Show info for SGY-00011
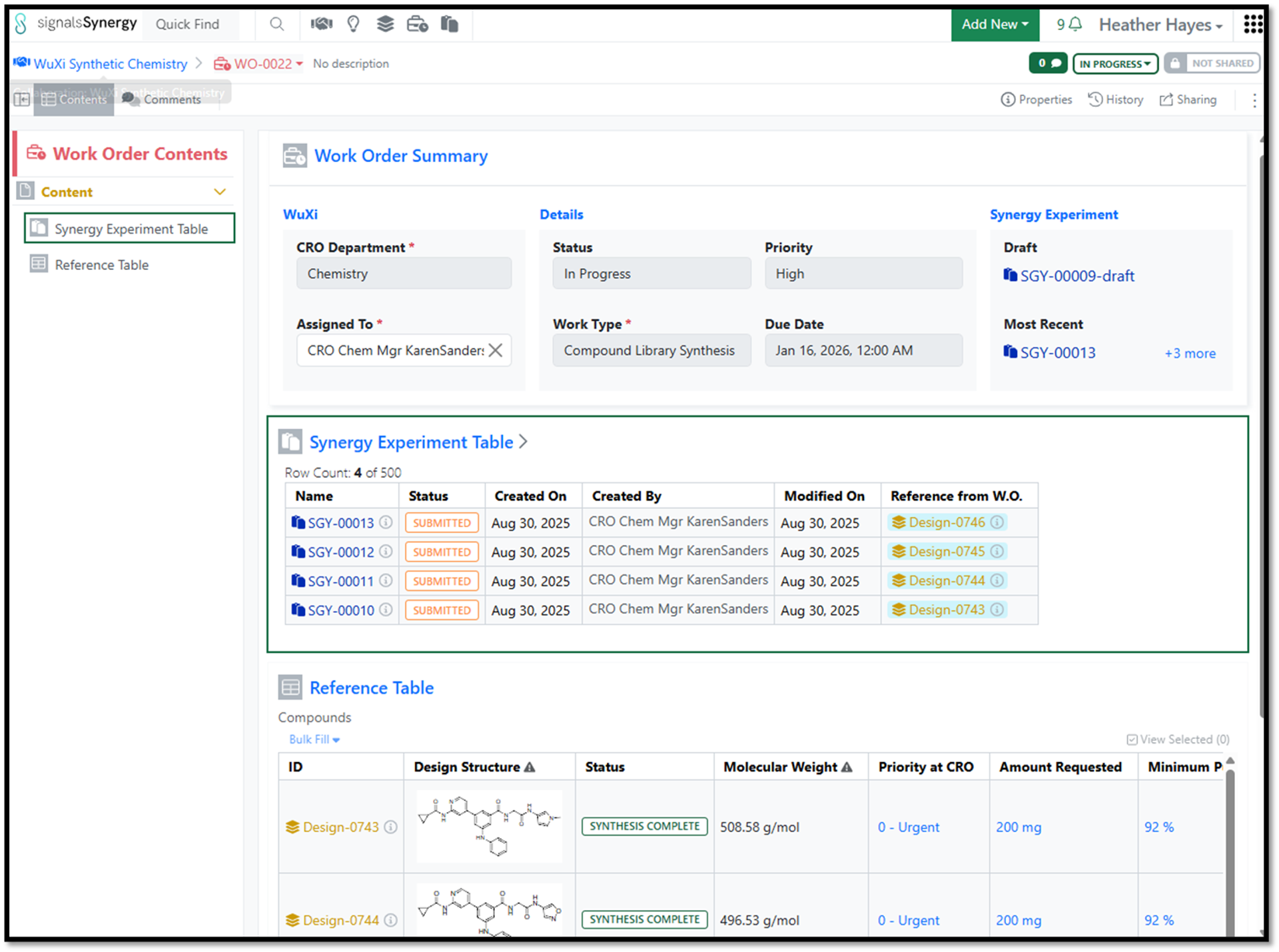Image resolution: width=1279 pixels, height=952 pixels. [386, 581]
